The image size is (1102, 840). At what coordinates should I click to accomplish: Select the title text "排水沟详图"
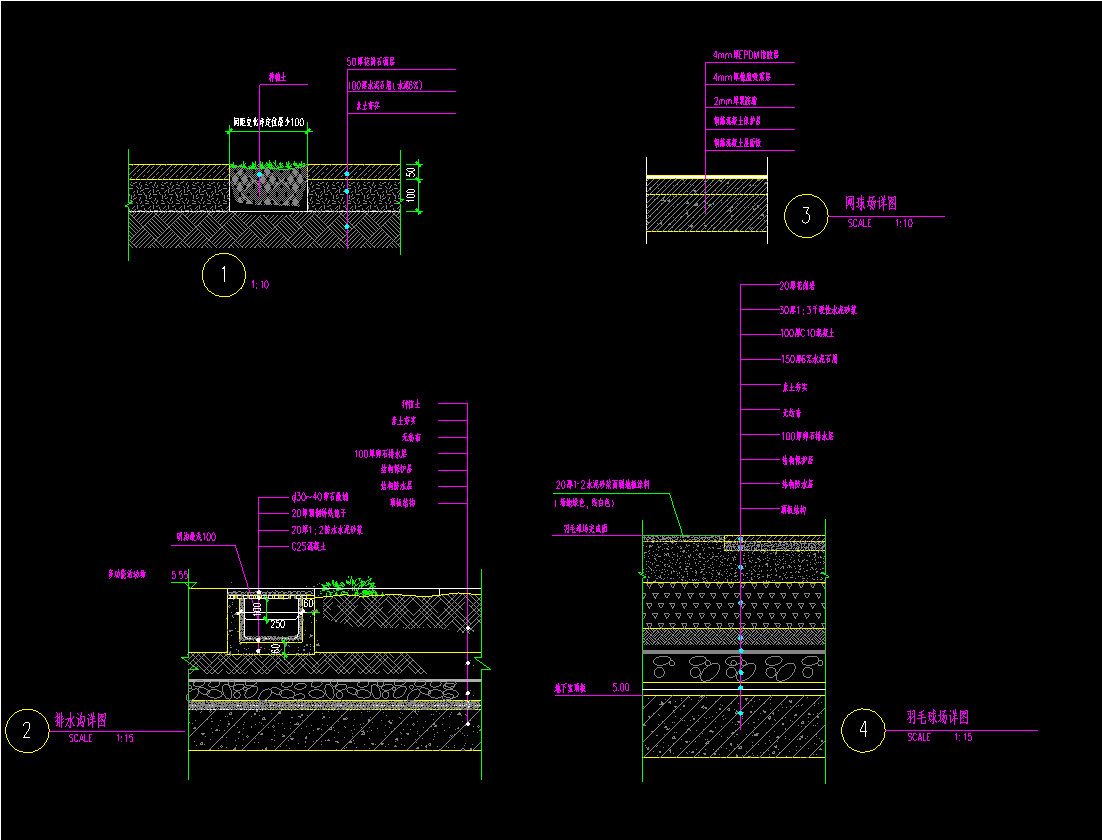coord(81,721)
